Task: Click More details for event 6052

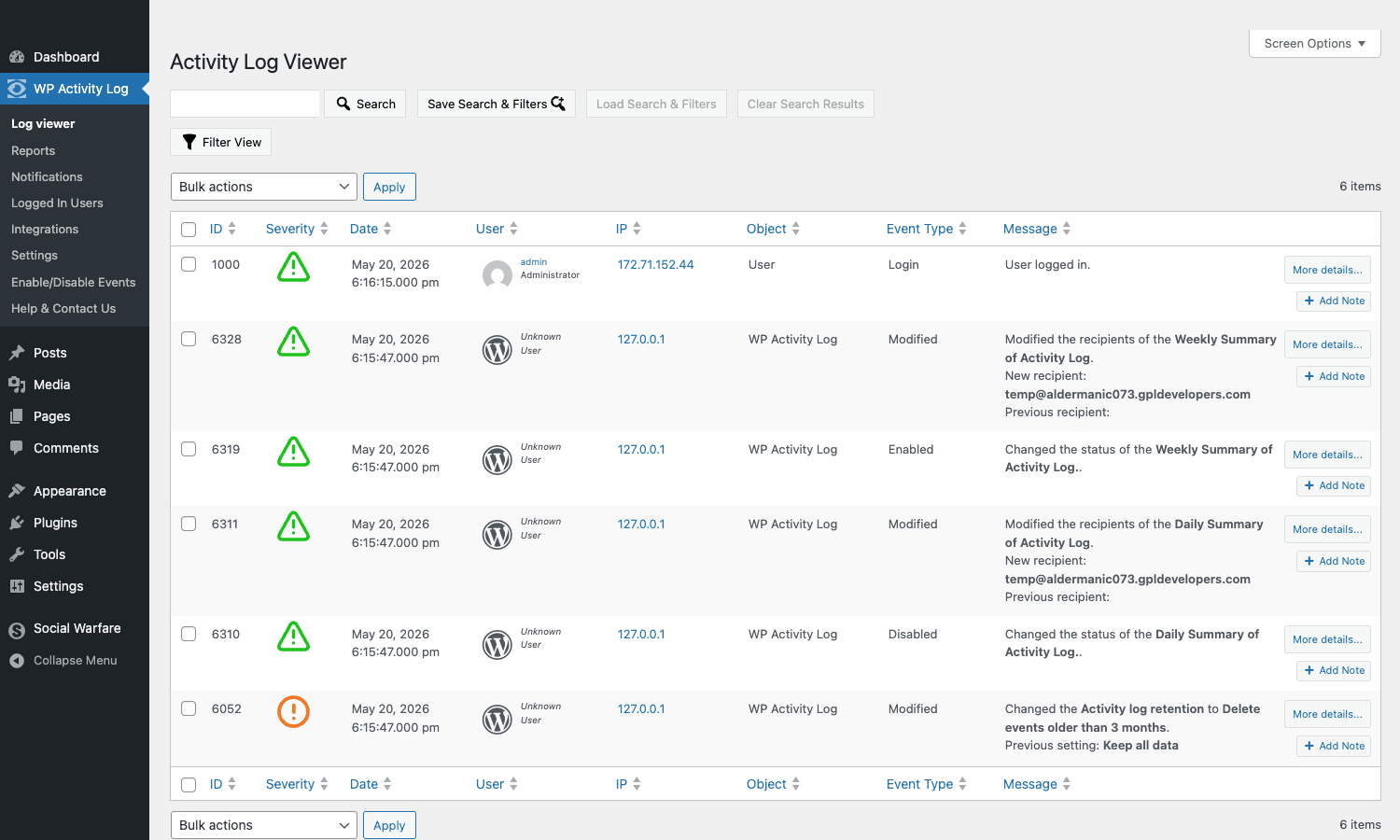Action: pyautogui.click(x=1327, y=714)
